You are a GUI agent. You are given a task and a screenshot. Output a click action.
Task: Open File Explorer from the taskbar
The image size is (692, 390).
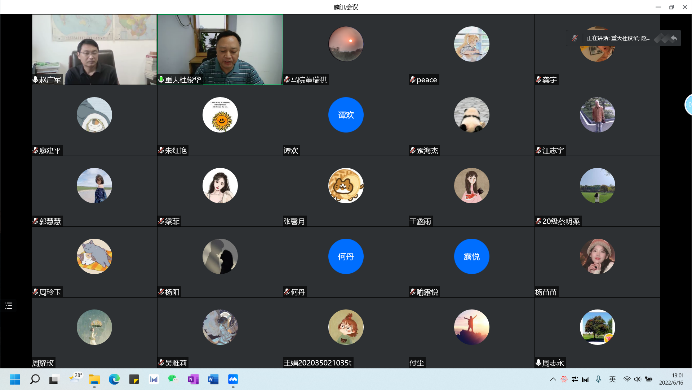click(x=94, y=379)
